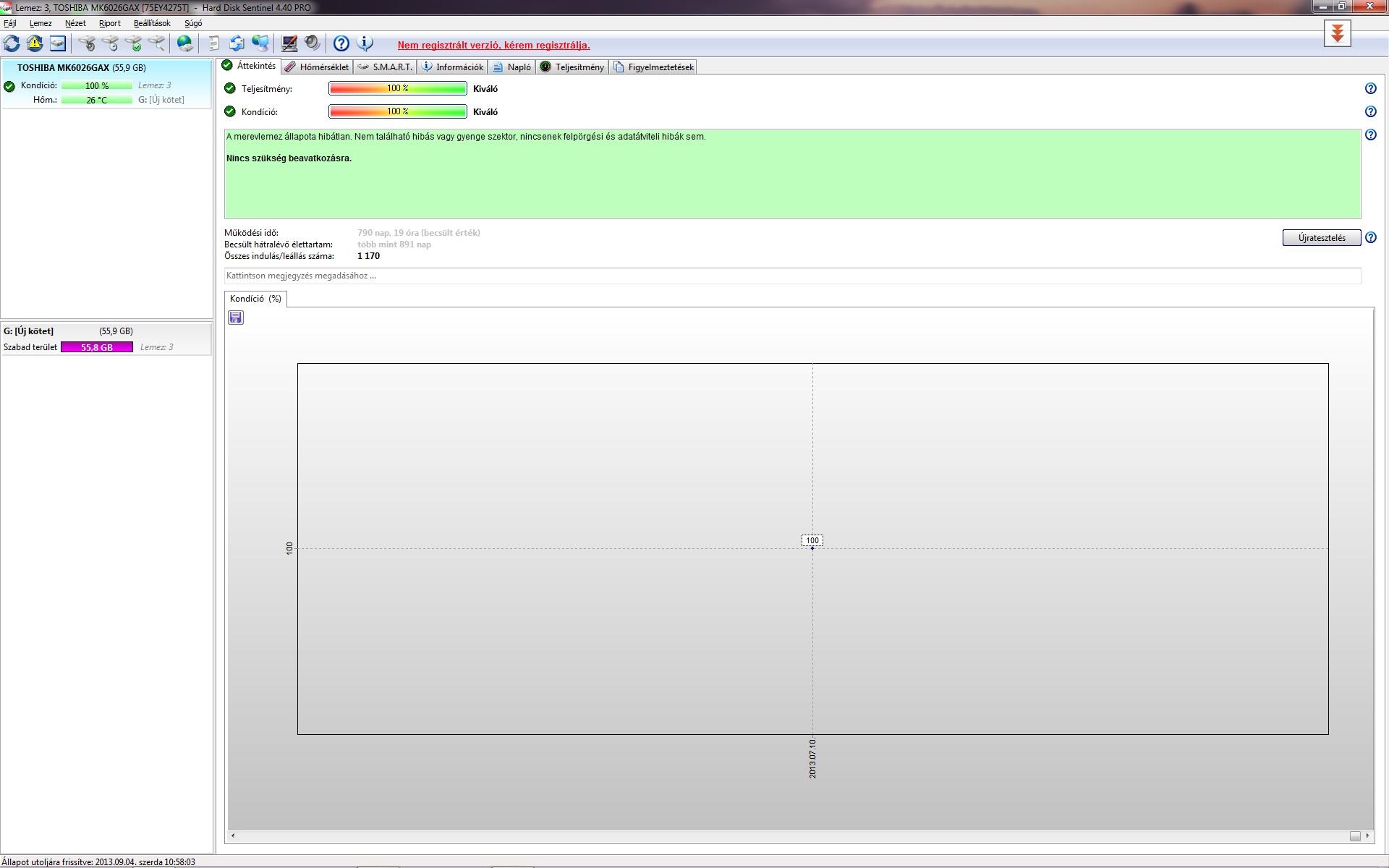Viewport: 1389px width, 868px height.
Task: Click the note input field
Action: (792, 276)
